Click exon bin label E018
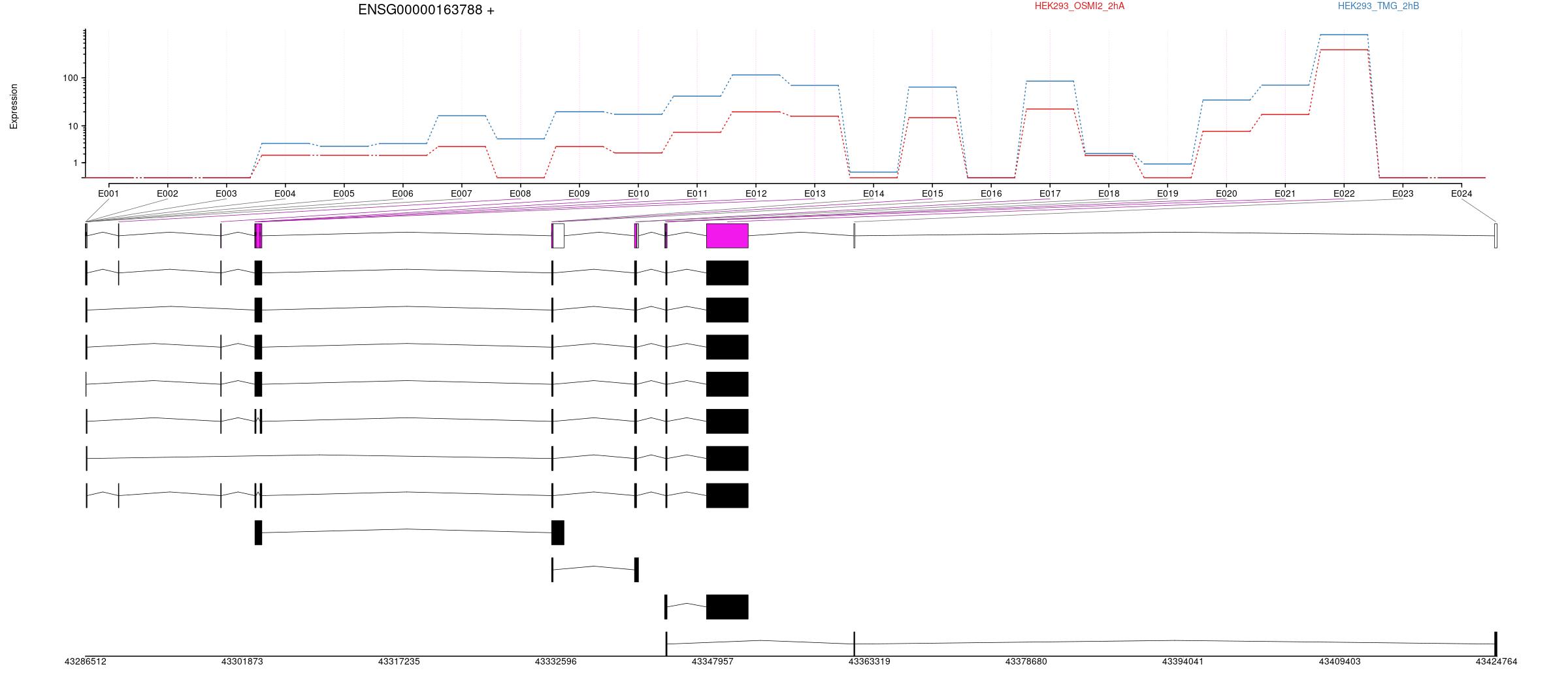The width and height of the screenshot is (1568, 673). (1109, 193)
